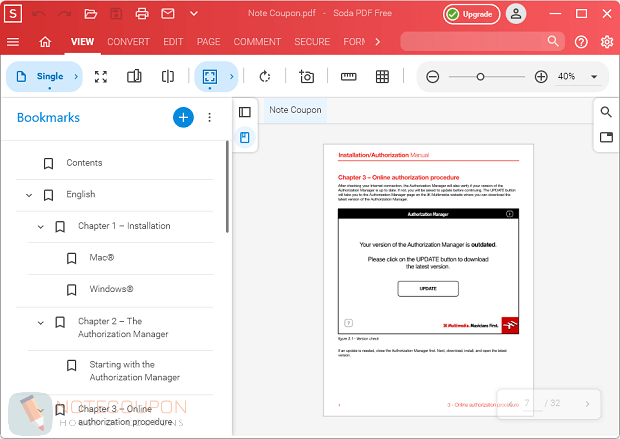The height and width of the screenshot is (439, 620).
Task: Open the help question mark
Action: [581, 42]
